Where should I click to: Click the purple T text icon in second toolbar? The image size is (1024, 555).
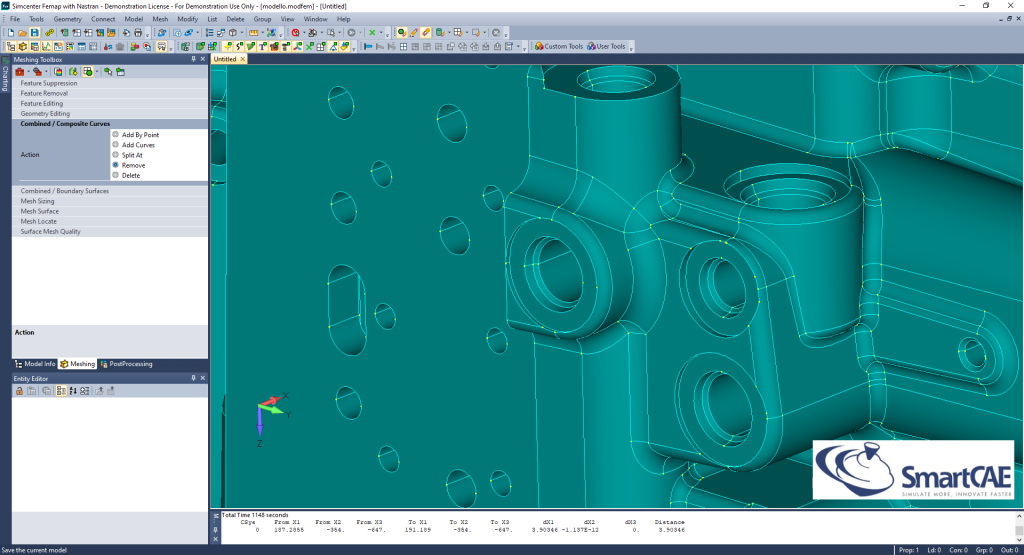[x=262, y=46]
